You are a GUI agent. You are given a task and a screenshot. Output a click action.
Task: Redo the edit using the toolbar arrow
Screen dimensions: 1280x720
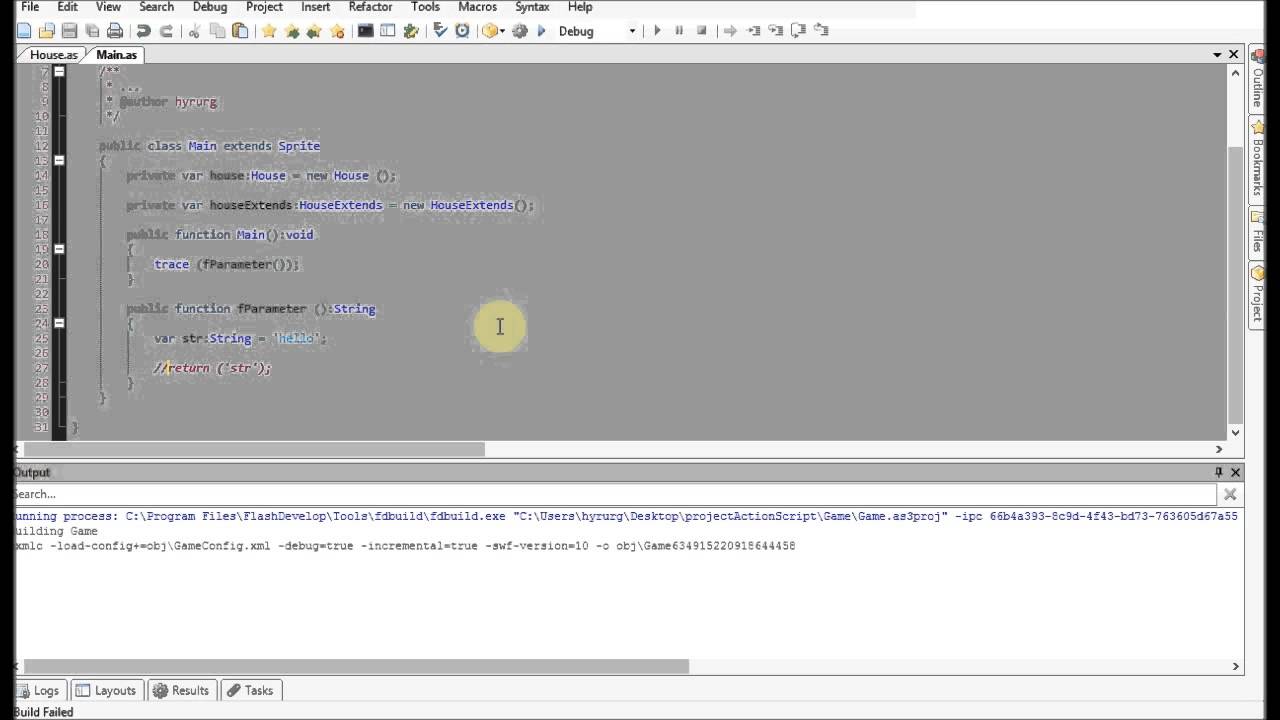(166, 31)
